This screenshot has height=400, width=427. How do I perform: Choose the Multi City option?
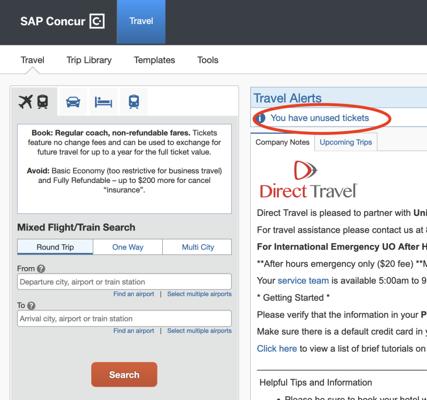click(198, 247)
